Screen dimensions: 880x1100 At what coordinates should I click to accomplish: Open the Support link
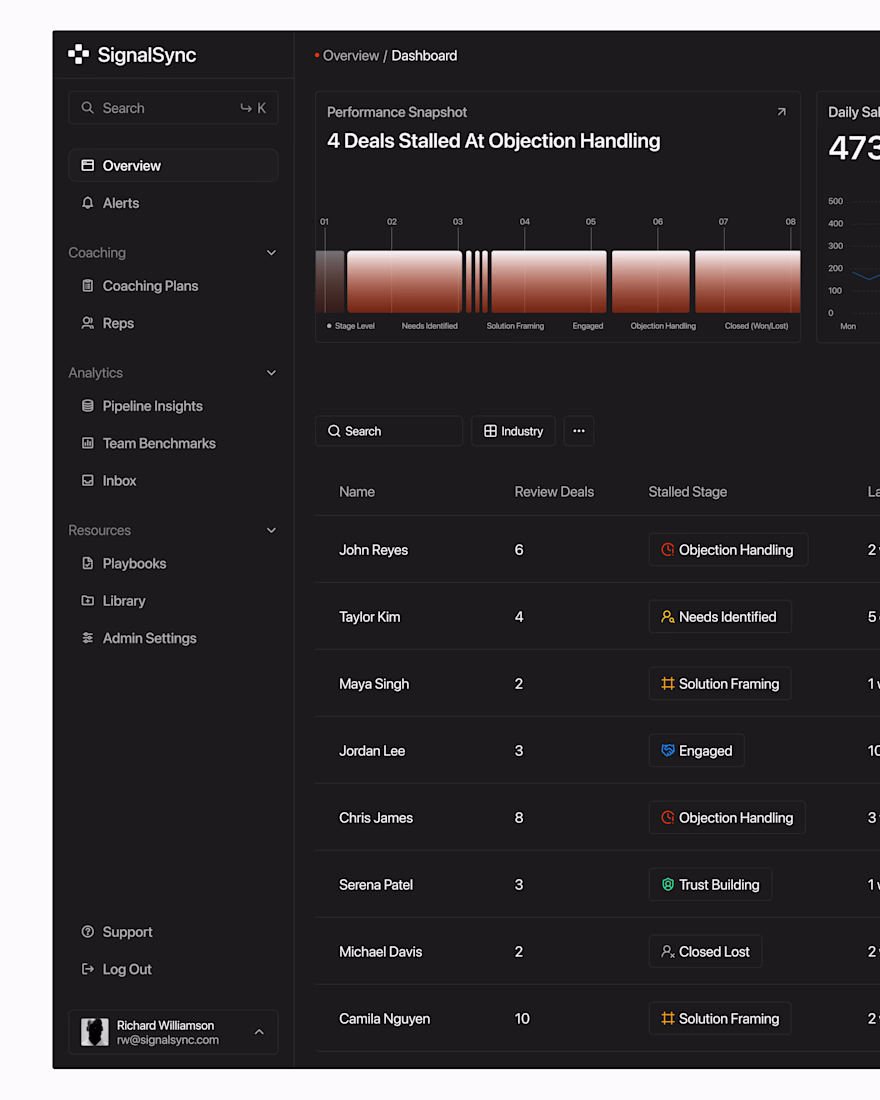coord(127,932)
